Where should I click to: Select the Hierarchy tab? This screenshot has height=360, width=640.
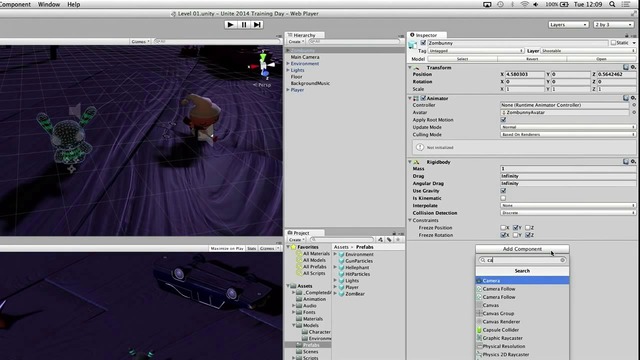click(304, 35)
